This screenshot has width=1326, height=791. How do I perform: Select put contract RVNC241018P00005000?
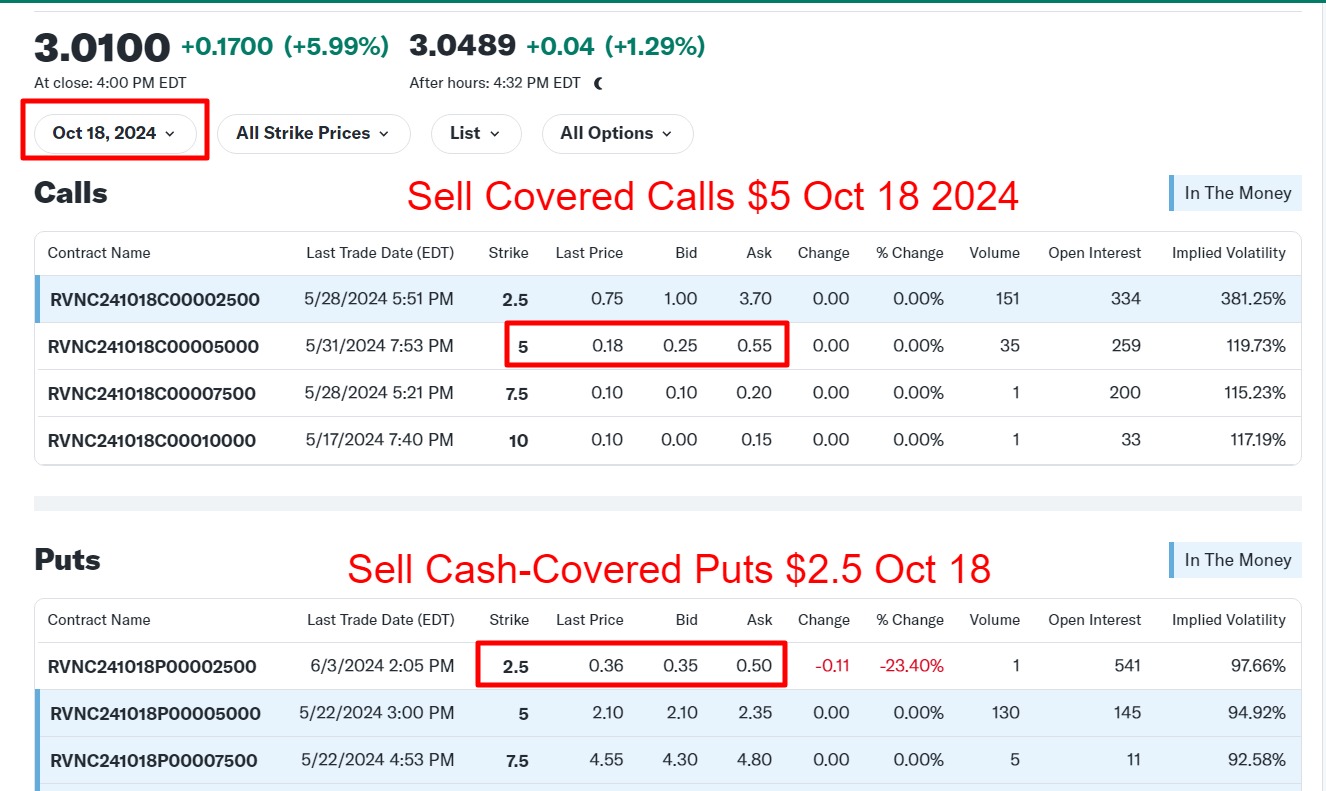[155, 713]
